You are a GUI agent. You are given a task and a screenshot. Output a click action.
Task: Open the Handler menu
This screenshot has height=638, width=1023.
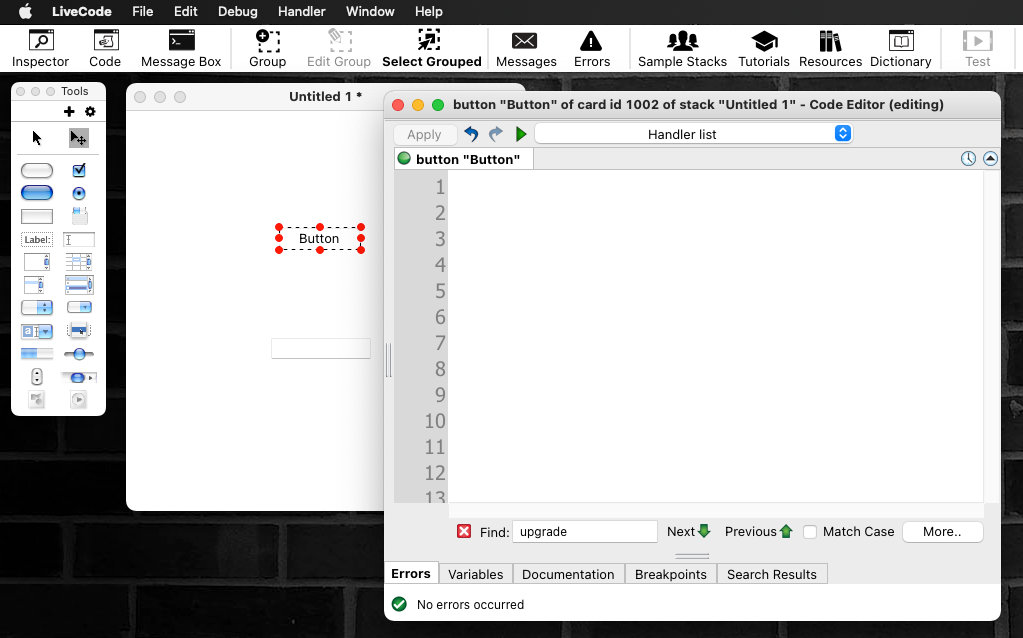301,11
